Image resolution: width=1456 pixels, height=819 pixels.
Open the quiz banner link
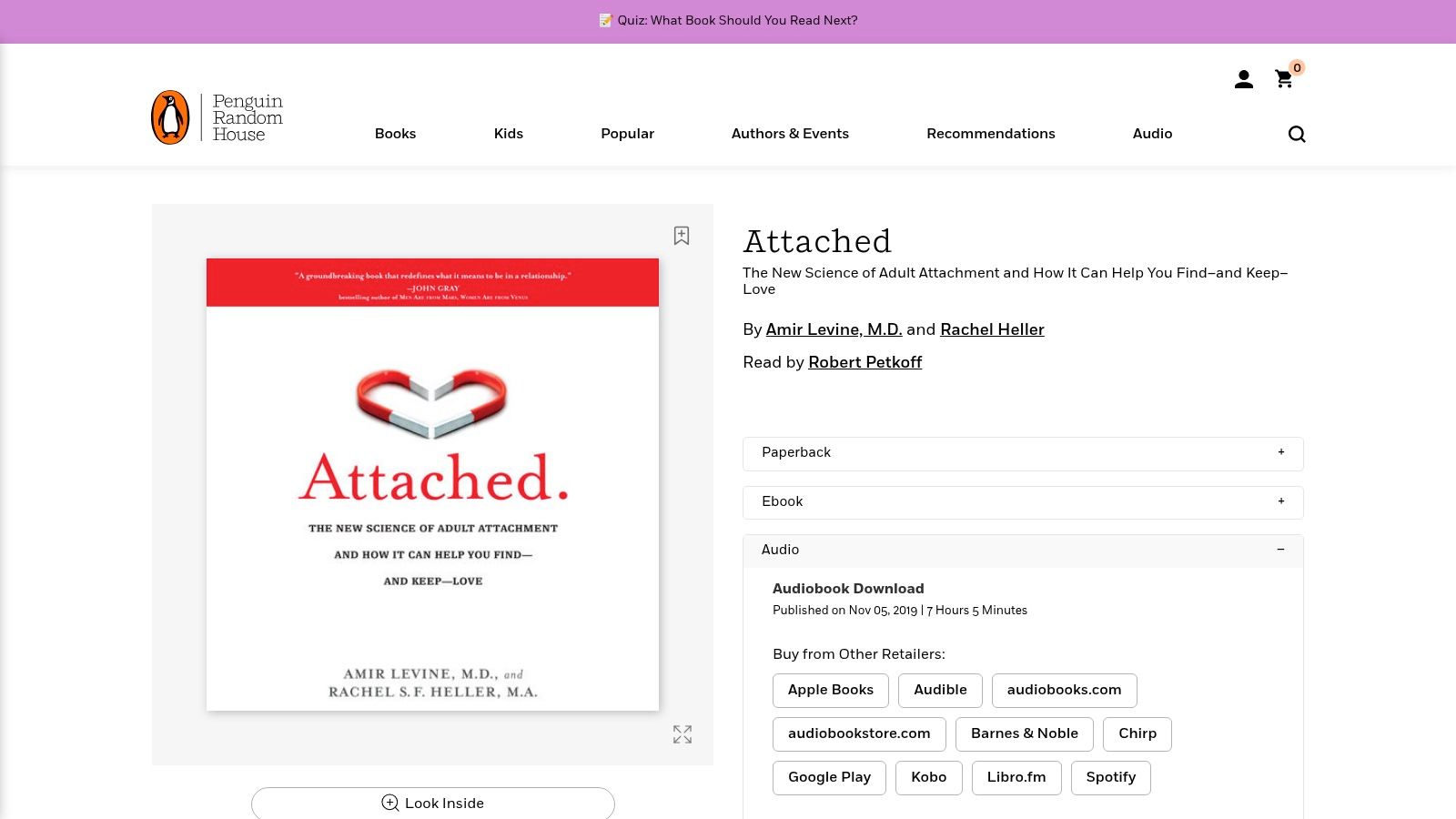click(728, 21)
